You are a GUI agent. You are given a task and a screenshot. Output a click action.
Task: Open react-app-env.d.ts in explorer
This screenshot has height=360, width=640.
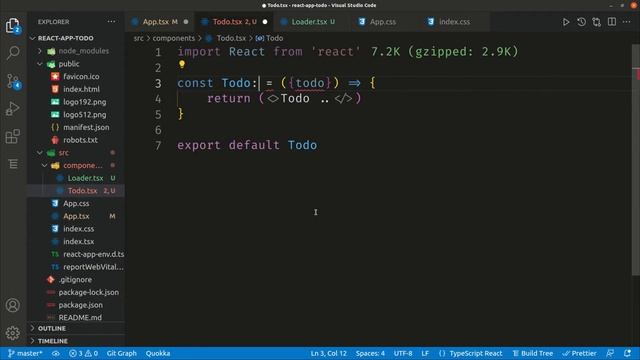[x=93, y=254]
